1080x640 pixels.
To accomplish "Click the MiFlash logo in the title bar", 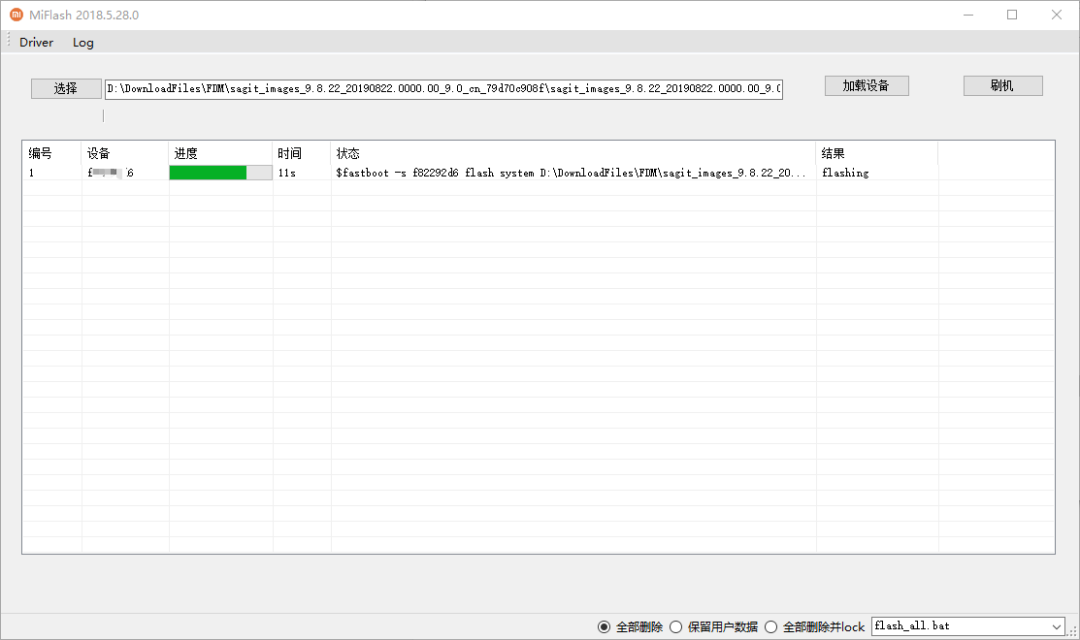I will click(x=14, y=14).
